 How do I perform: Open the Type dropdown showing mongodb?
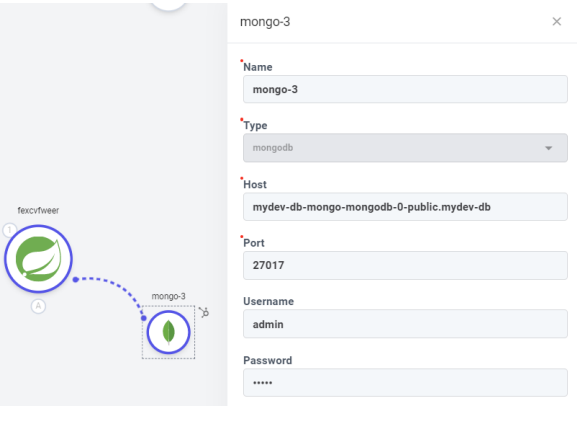click(405, 148)
